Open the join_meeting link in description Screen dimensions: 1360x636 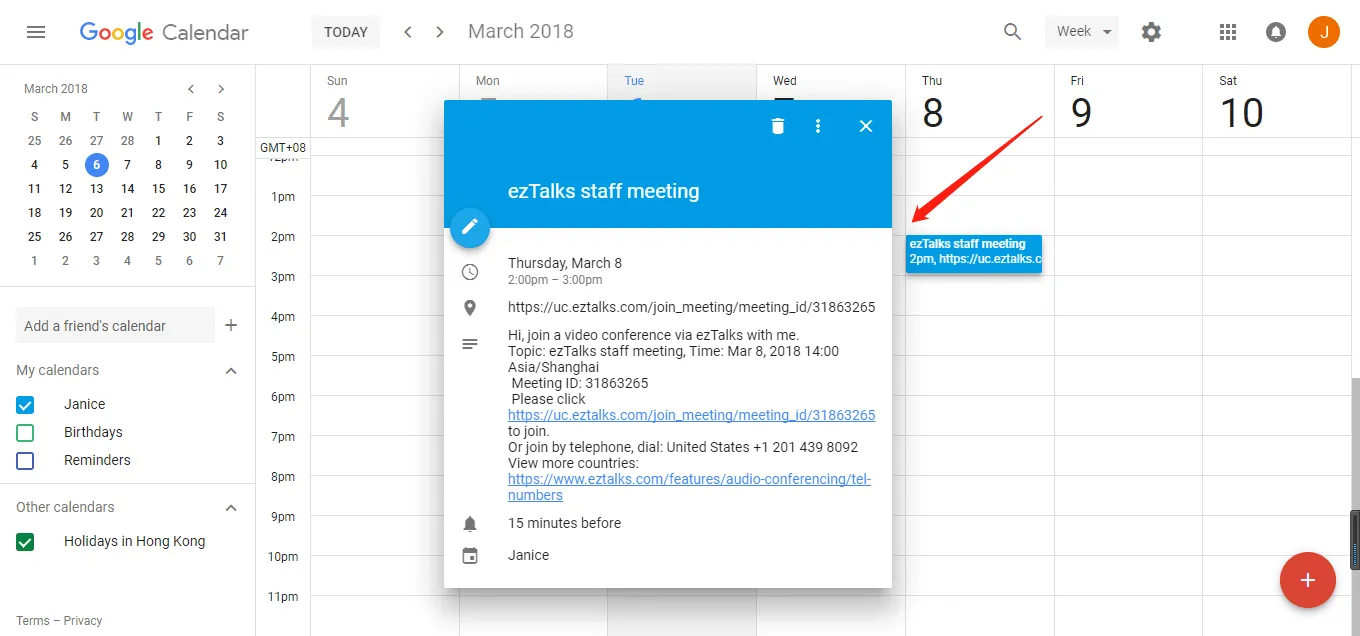click(691, 415)
